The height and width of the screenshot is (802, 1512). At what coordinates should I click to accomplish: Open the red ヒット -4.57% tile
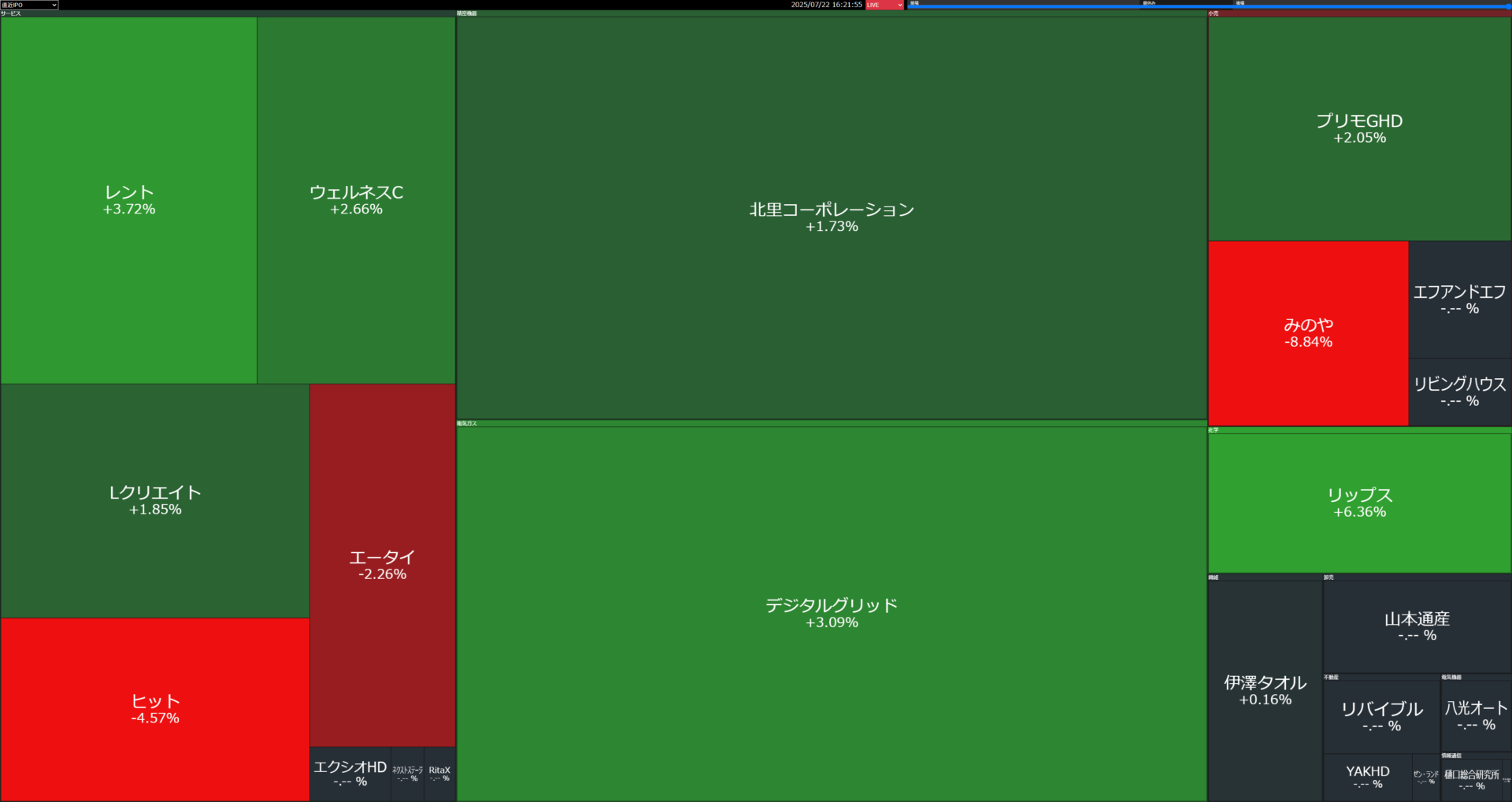pyautogui.click(x=155, y=709)
